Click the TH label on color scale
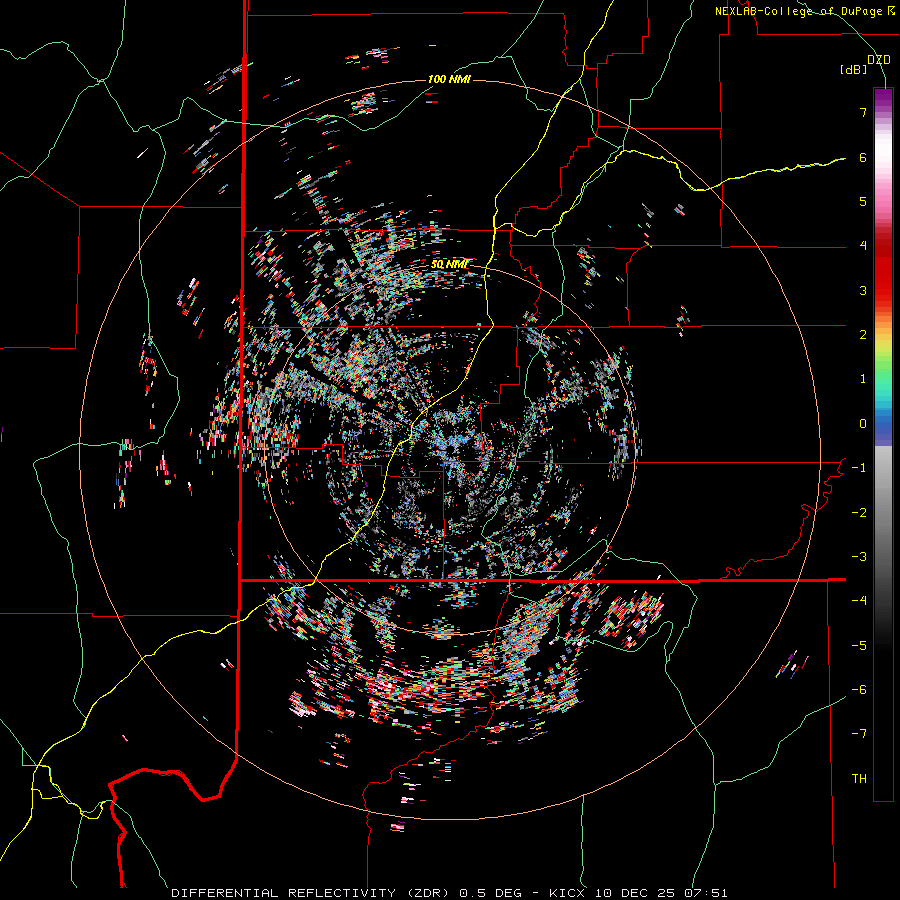 (859, 779)
